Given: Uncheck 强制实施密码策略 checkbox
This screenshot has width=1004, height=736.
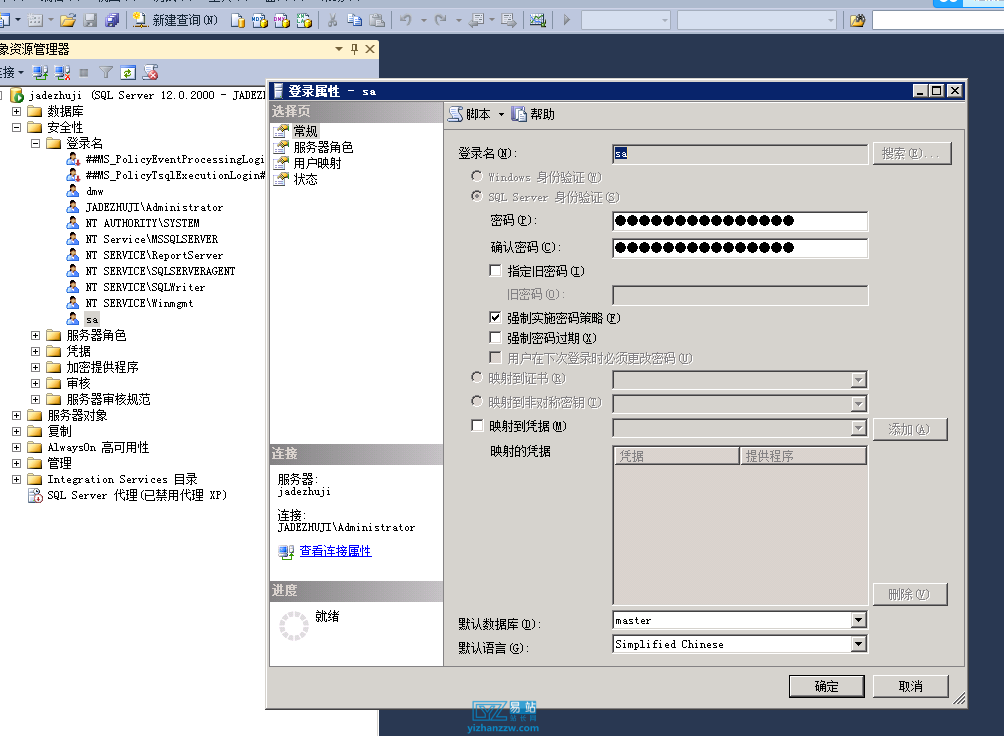Looking at the screenshot, I should [x=495, y=316].
